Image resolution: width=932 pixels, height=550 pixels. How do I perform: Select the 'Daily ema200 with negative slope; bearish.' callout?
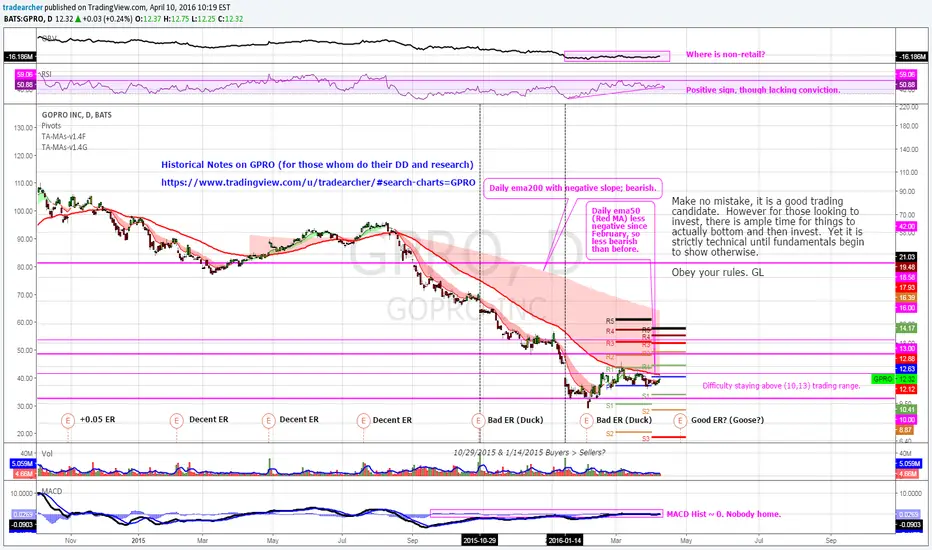[x=573, y=188]
